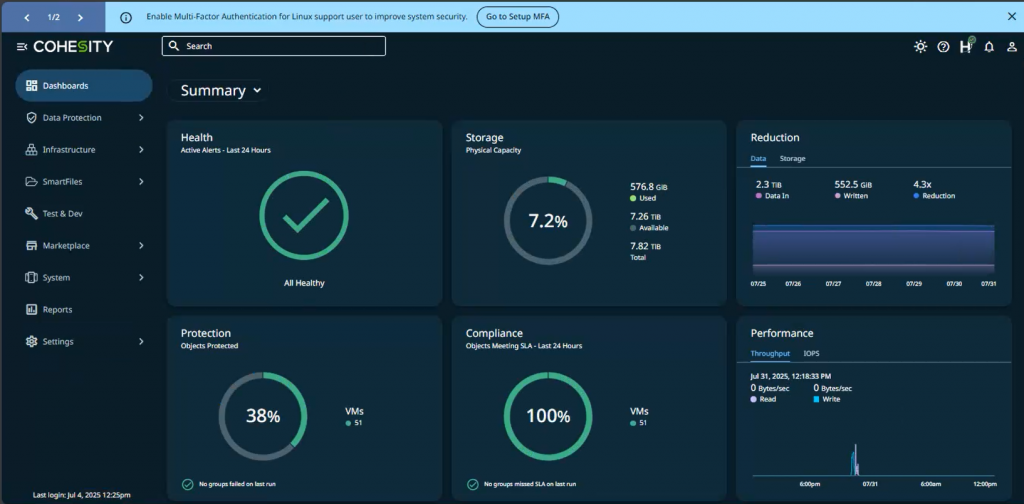Click the Dashboards sidebar icon
The height and width of the screenshot is (504, 1024).
coord(32,86)
